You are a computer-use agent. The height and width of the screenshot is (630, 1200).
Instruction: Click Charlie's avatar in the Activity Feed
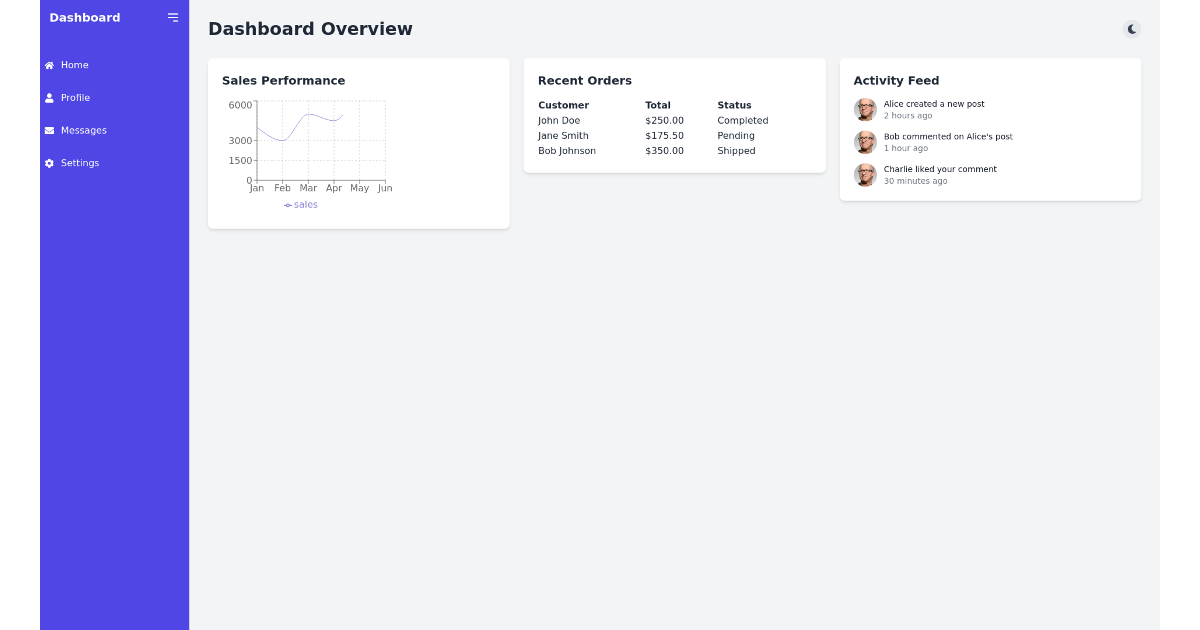click(865, 175)
